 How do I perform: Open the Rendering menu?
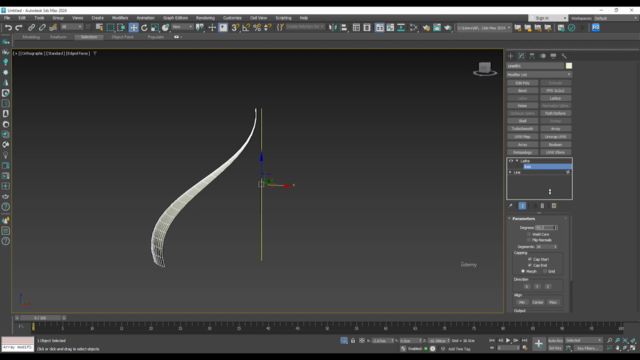[x=205, y=18]
